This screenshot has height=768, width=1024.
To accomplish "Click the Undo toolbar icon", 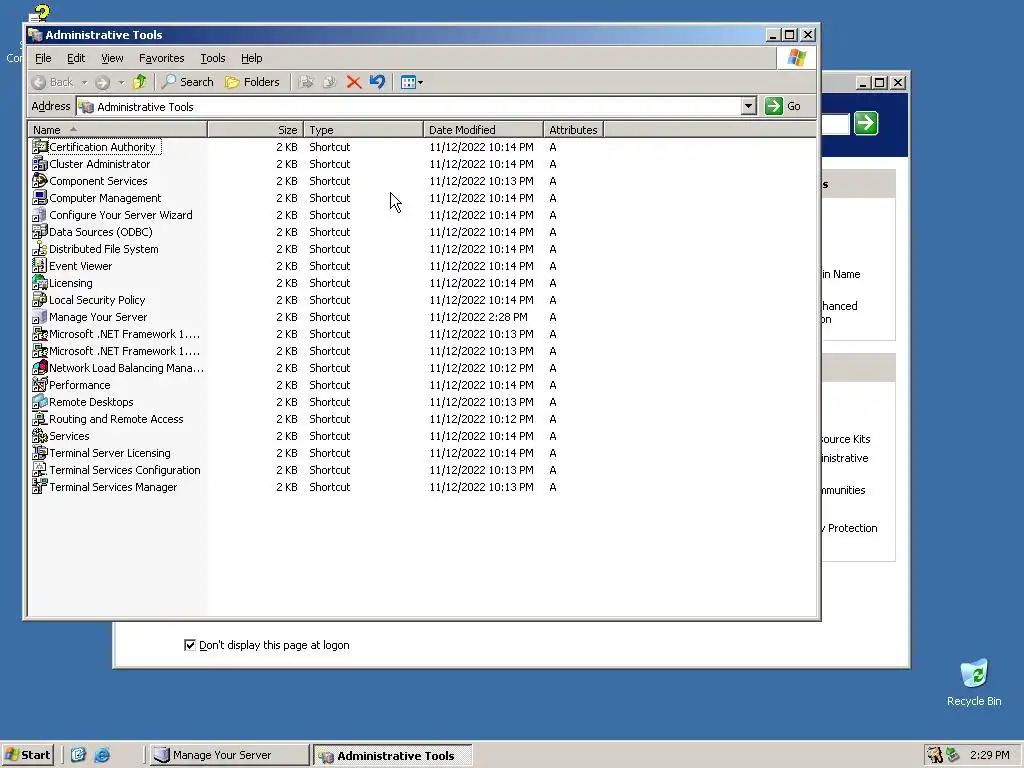I will [377, 82].
